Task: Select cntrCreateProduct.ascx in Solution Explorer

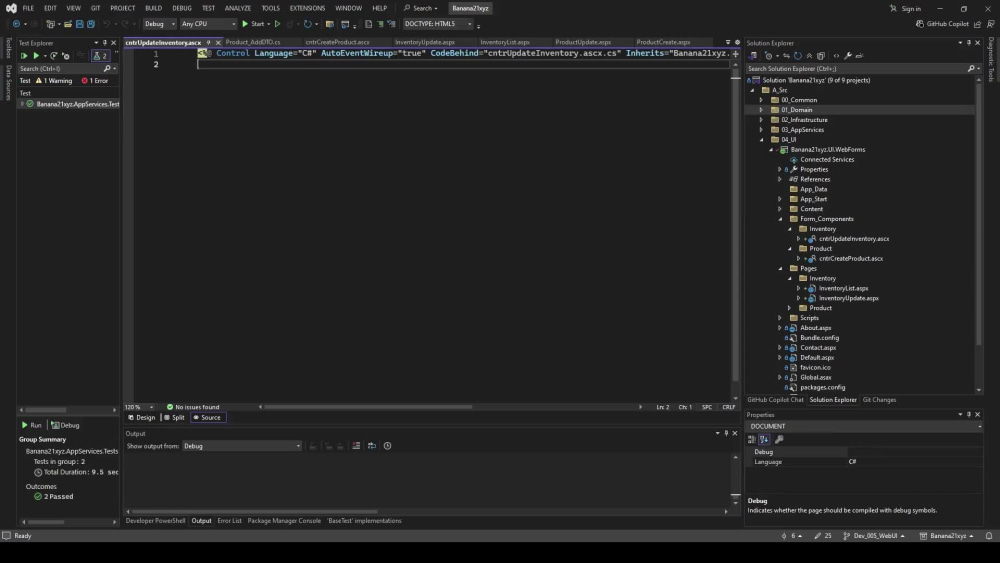Action: 851,258
